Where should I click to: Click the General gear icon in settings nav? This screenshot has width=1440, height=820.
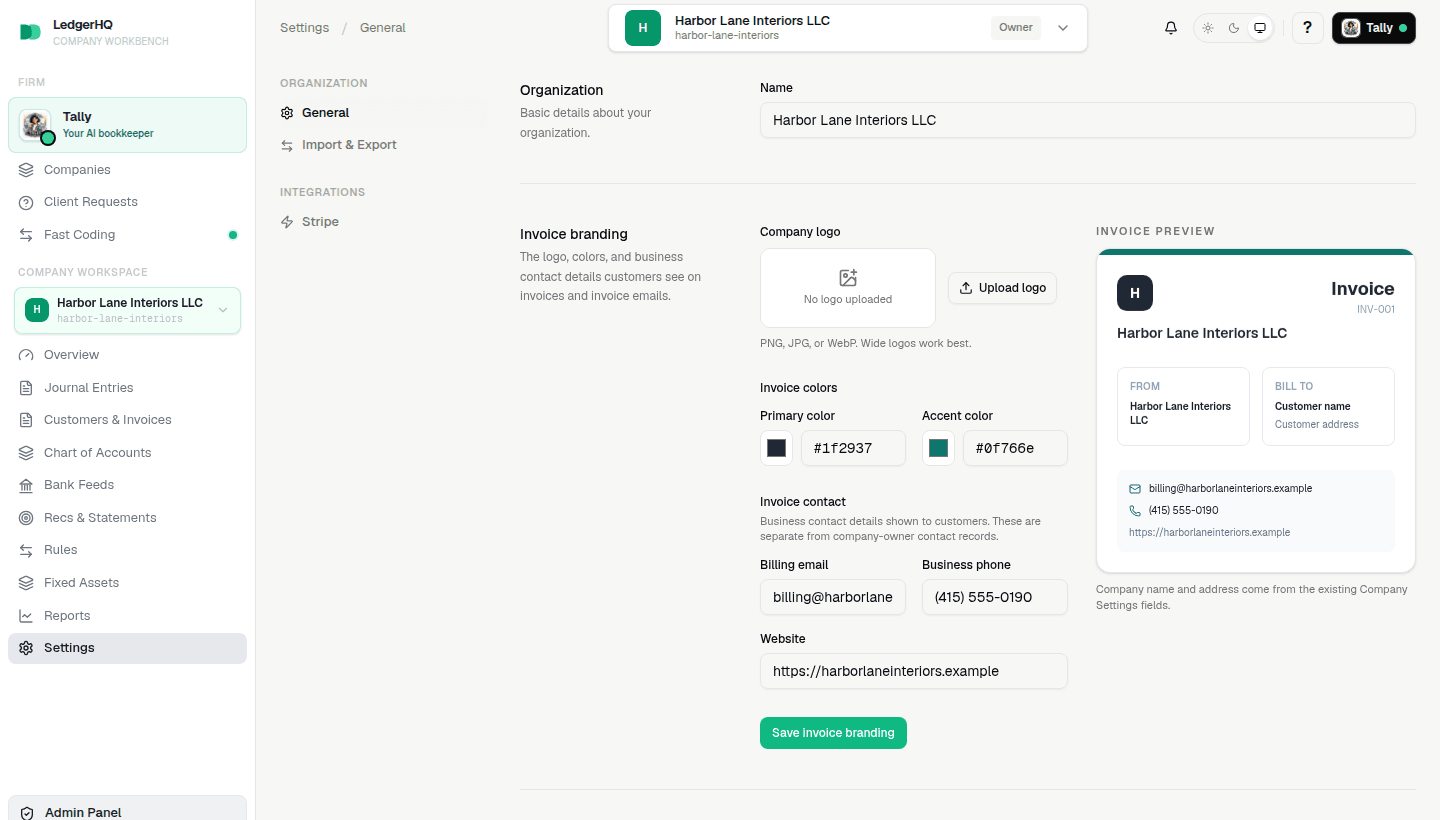pos(288,113)
